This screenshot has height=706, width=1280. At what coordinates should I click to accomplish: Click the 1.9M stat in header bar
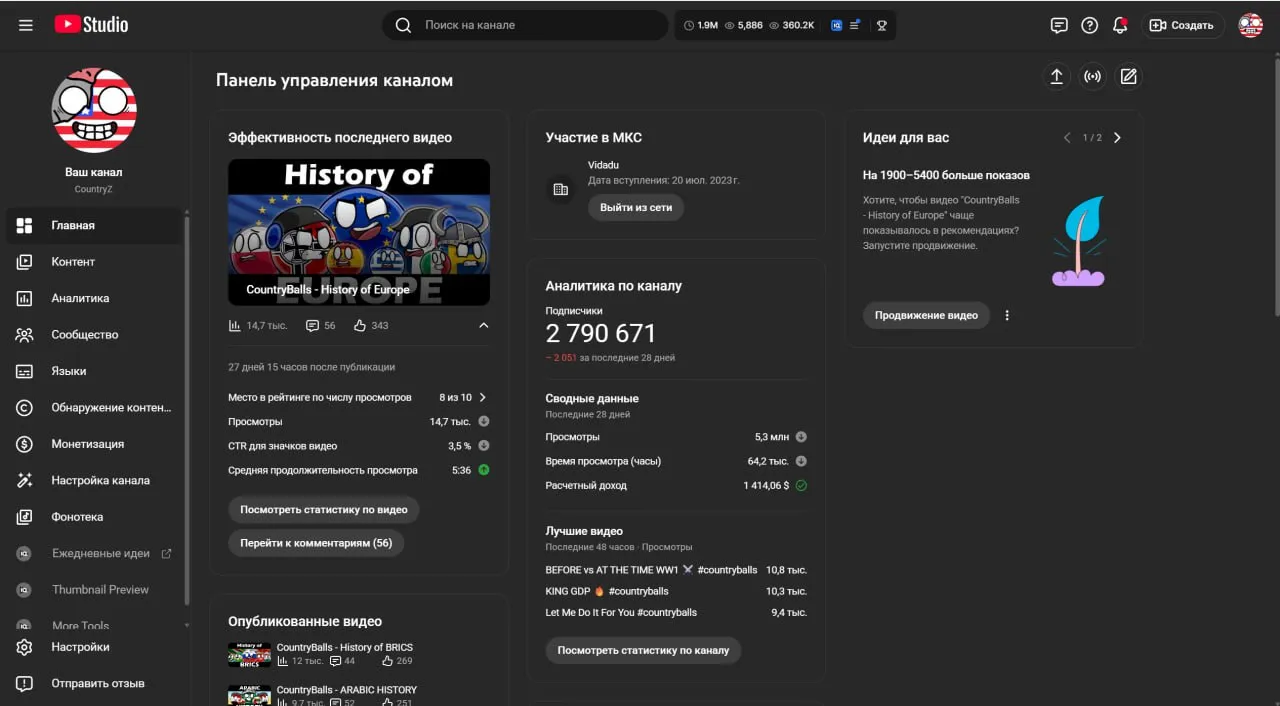click(x=701, y=25)
